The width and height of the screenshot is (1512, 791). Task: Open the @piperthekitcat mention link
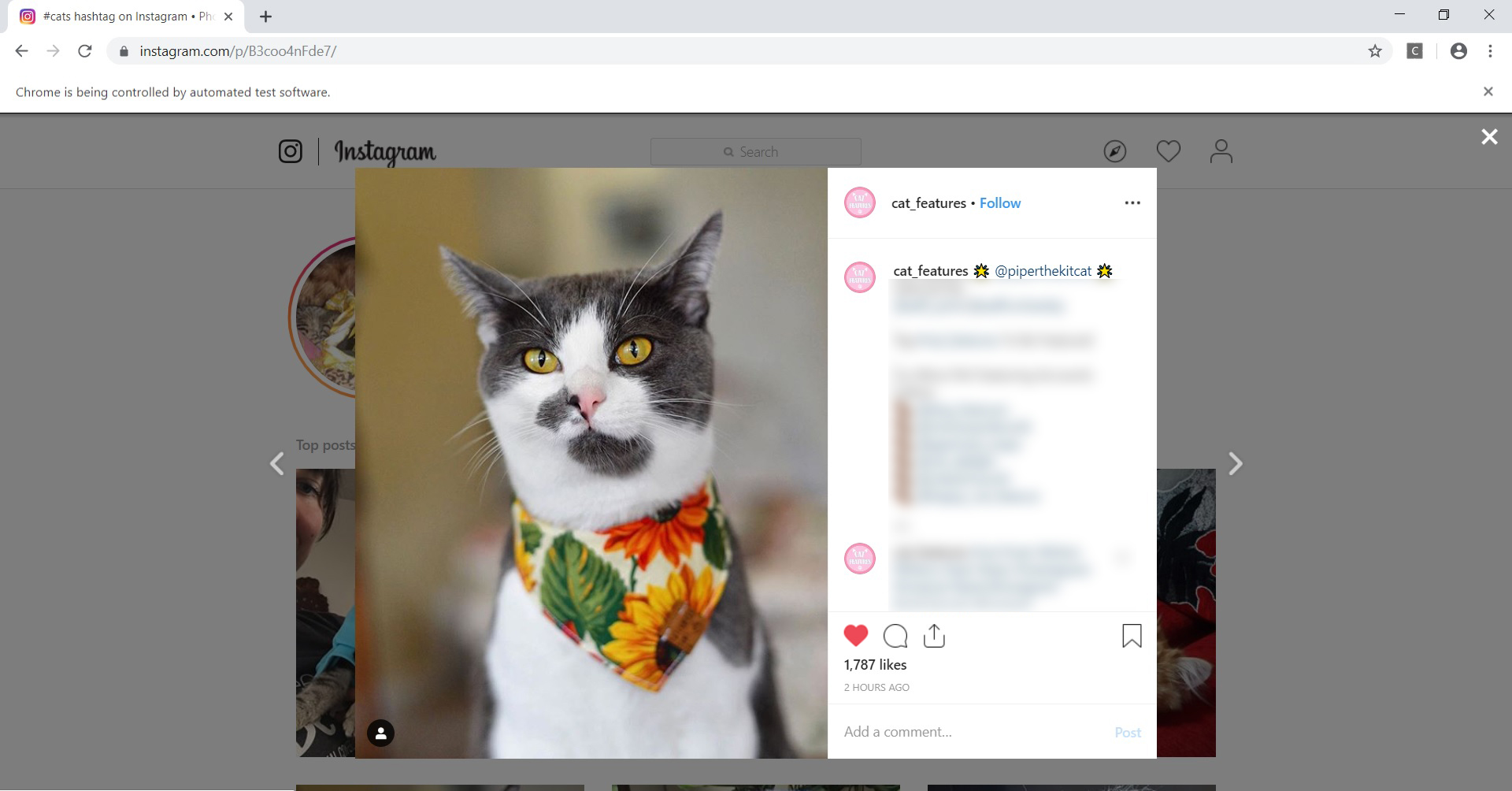point(1043,271)
